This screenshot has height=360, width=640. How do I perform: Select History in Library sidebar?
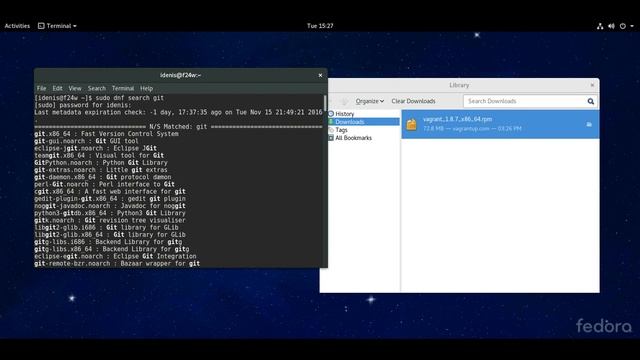coord(344,114)
